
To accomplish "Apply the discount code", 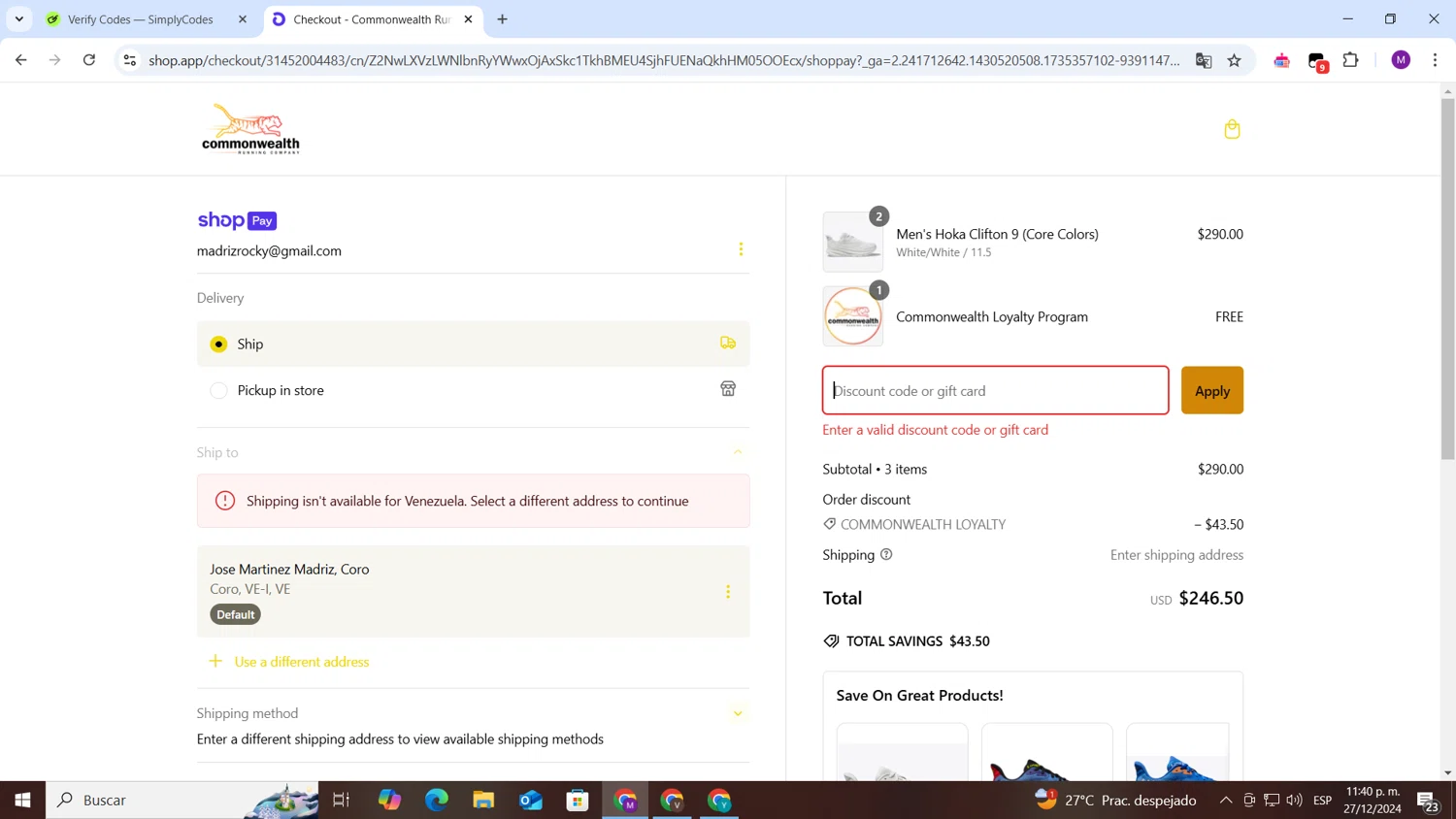I will click(1211, 390).
